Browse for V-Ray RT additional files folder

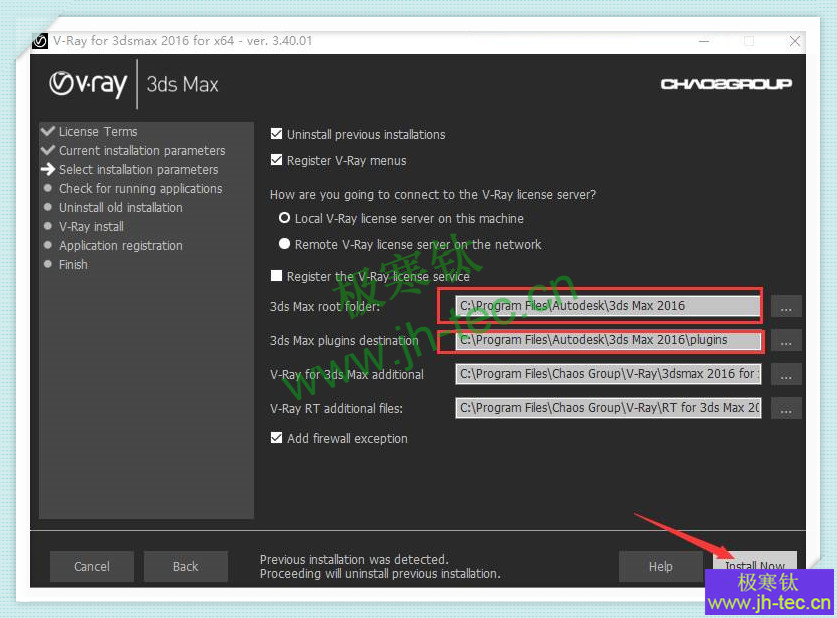(786, 409)
